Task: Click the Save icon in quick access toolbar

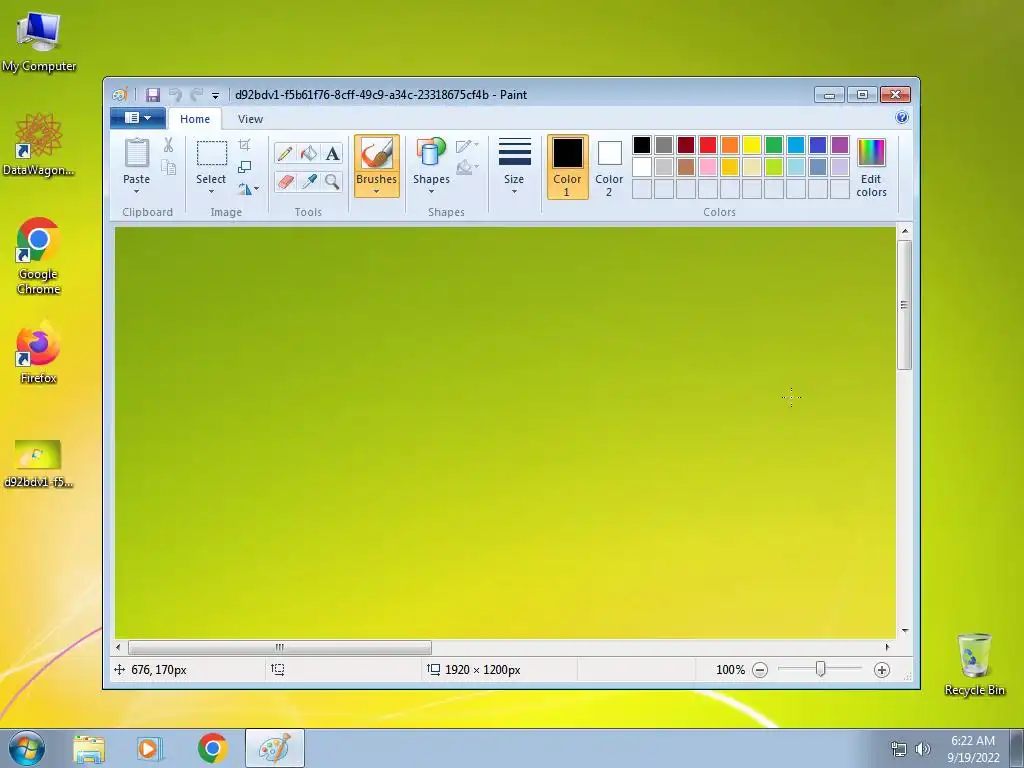Action: [x=152, y=95]
